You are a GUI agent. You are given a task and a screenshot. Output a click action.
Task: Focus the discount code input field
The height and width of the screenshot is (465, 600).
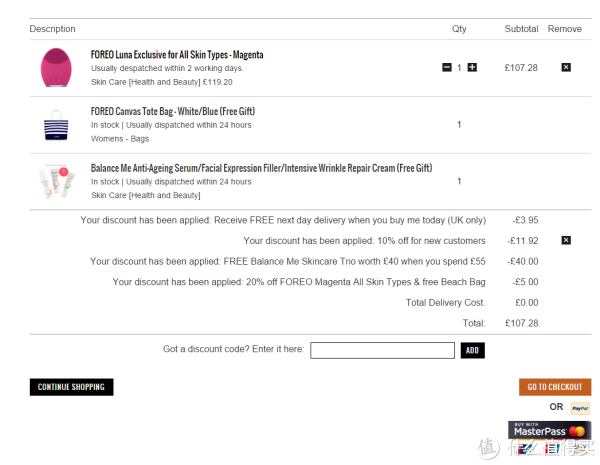pos(382,350)
